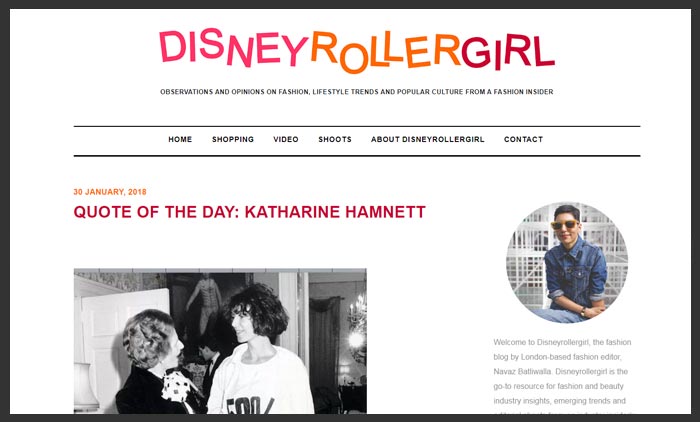Click the circular author profile photo

pos(567,262)
